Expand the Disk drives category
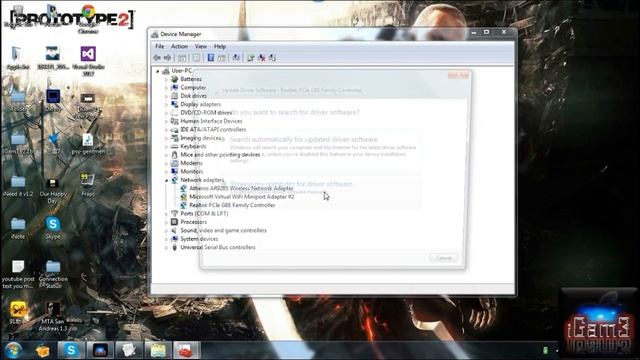The height and width of the screenshot is (360, 640). [x=166, y=96]
